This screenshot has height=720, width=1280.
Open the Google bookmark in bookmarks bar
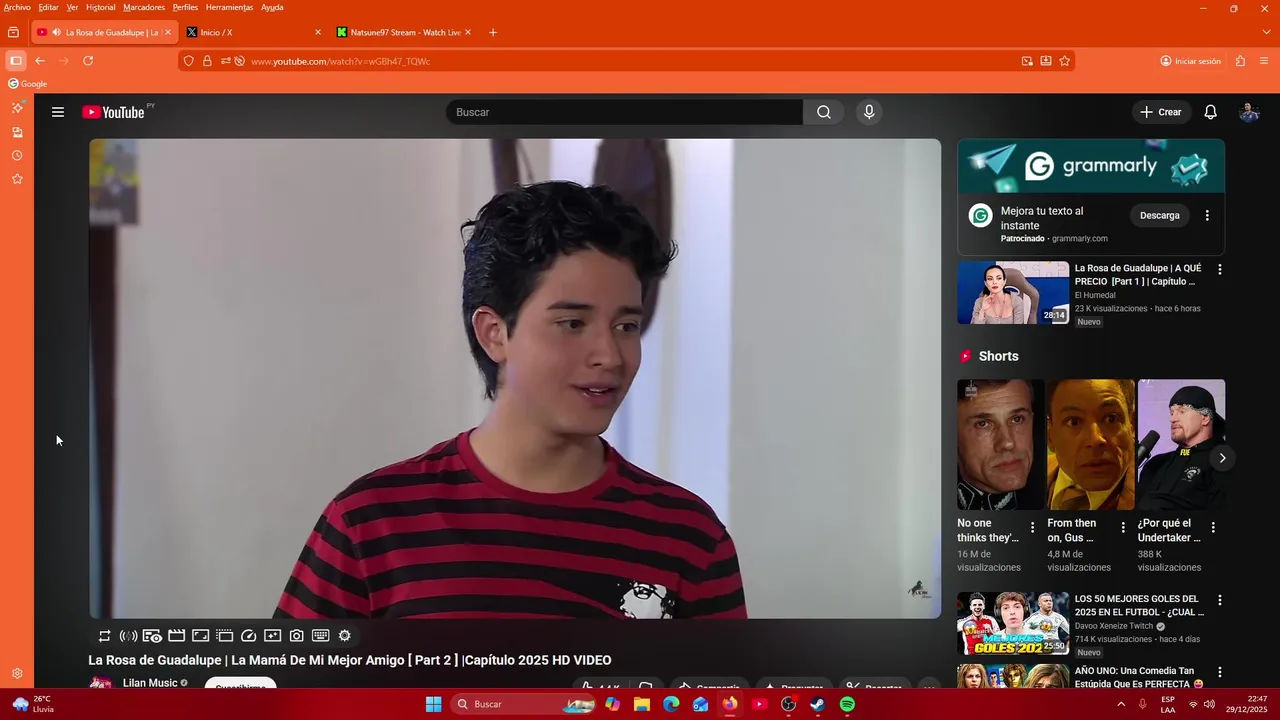tap(28, 84)
